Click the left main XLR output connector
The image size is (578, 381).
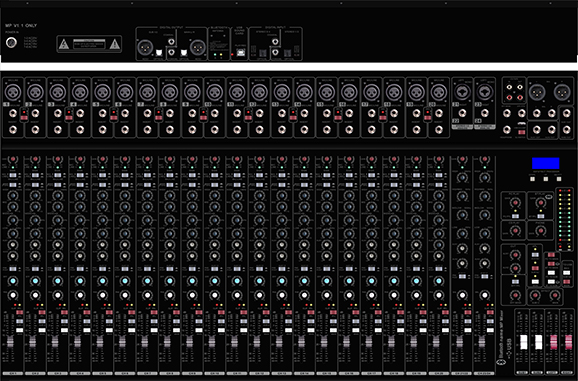click(537, 92)
